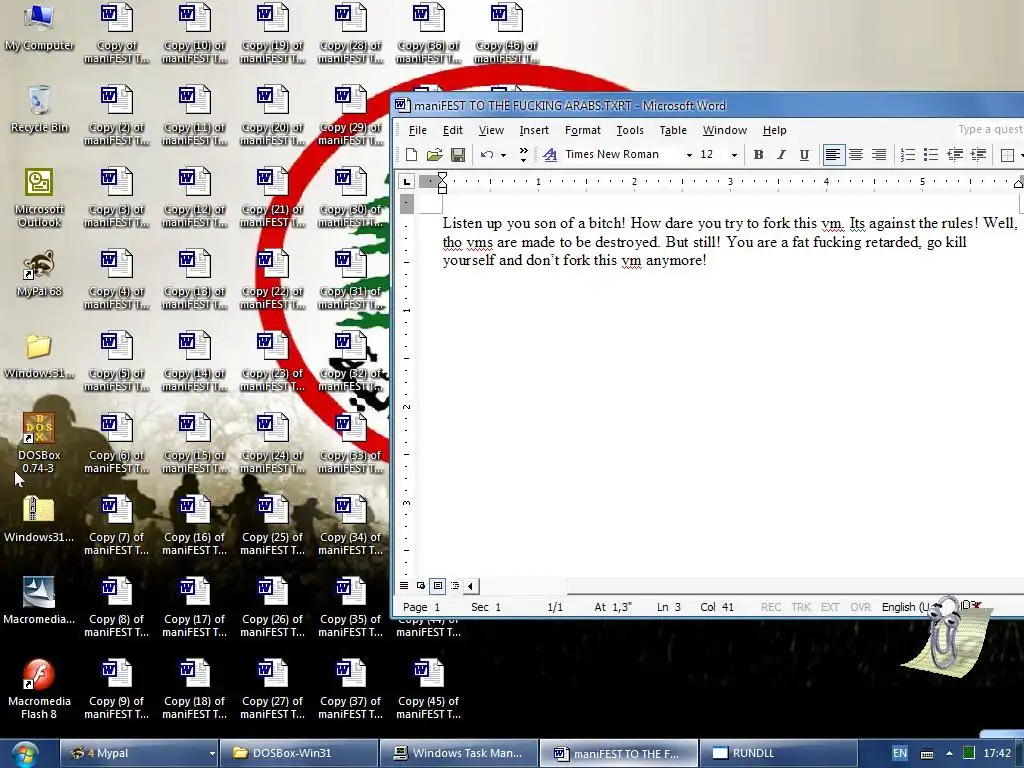The width and height of the screenshot is (1024, 768).
Task: Select the Macromedia Flash 8 desktop icon
Action: (x=39, y=689)
